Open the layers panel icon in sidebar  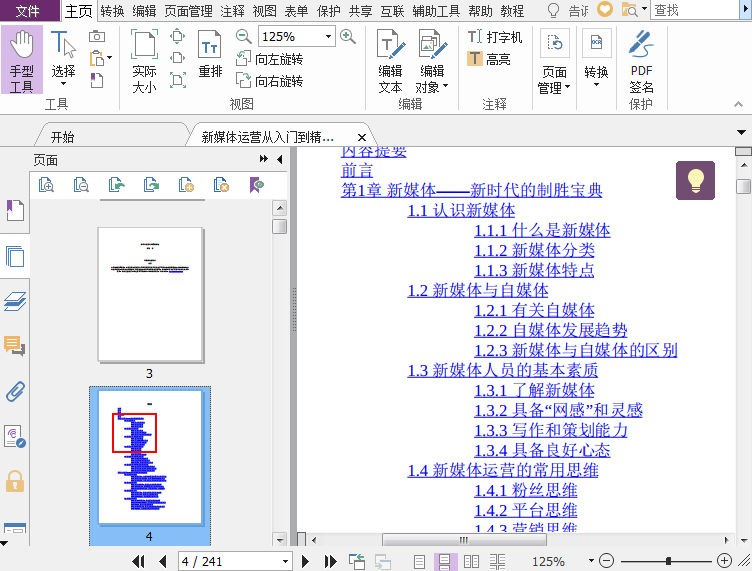point(15,302)
